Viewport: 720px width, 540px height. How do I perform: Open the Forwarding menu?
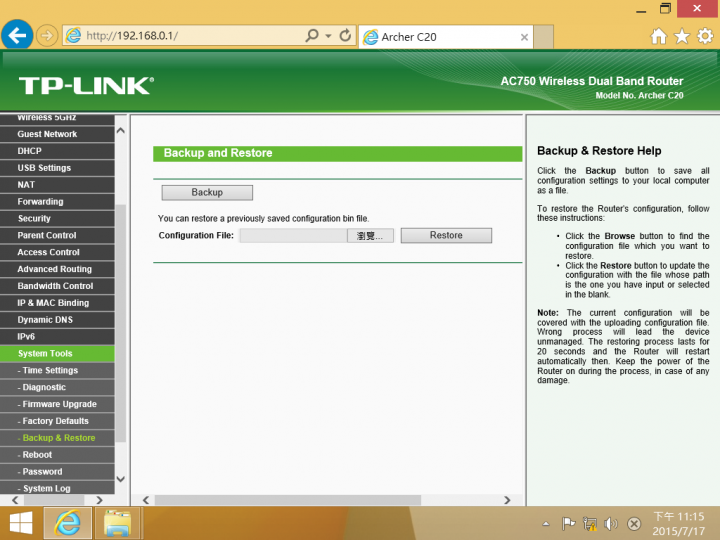pos(57,202)
